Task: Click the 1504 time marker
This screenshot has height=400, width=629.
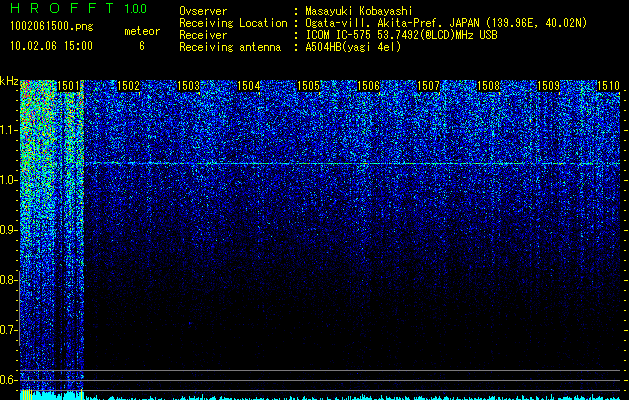Action: [249, 86]
